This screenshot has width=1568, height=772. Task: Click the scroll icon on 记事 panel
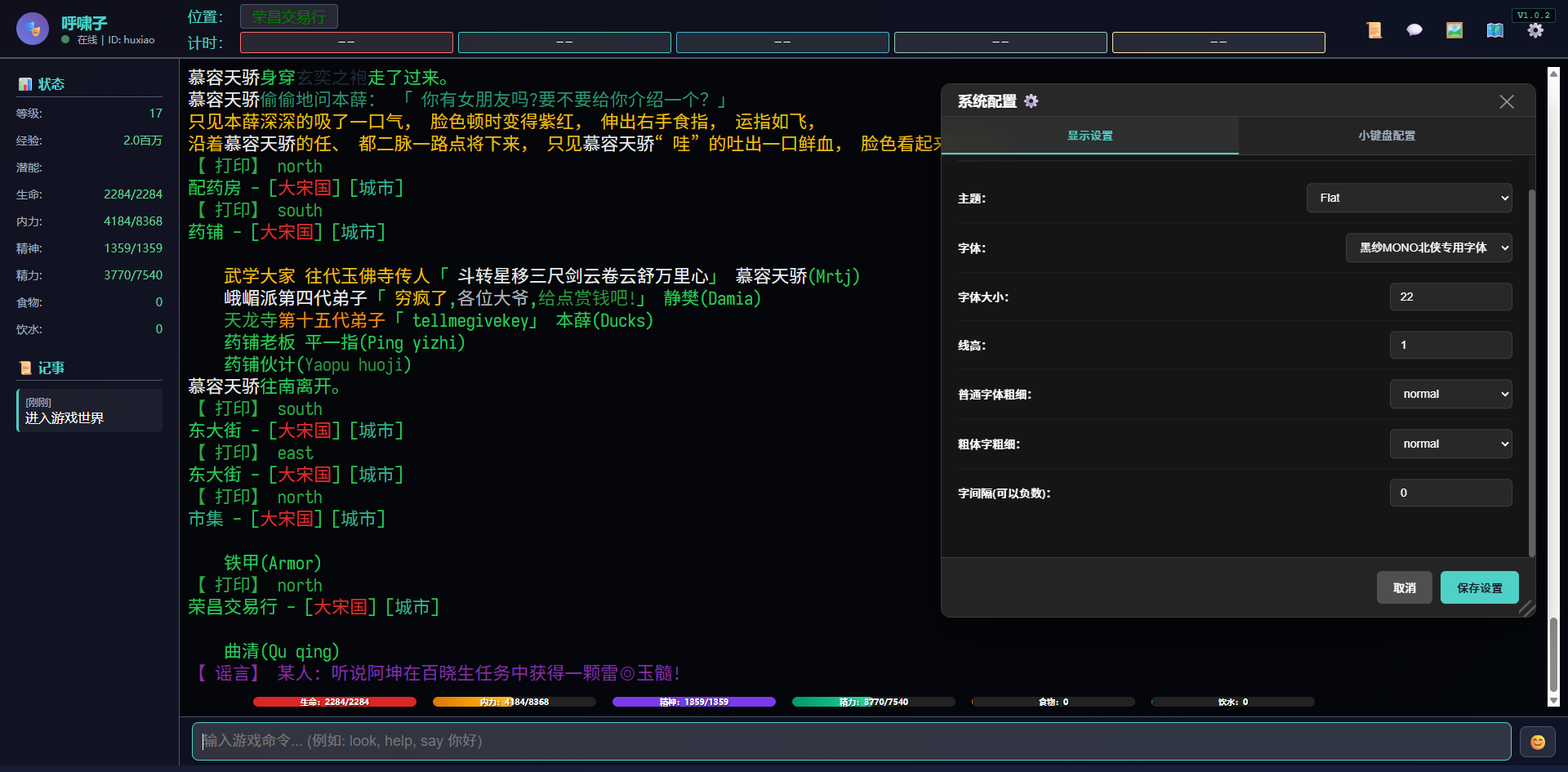click(x=24, y=368)
